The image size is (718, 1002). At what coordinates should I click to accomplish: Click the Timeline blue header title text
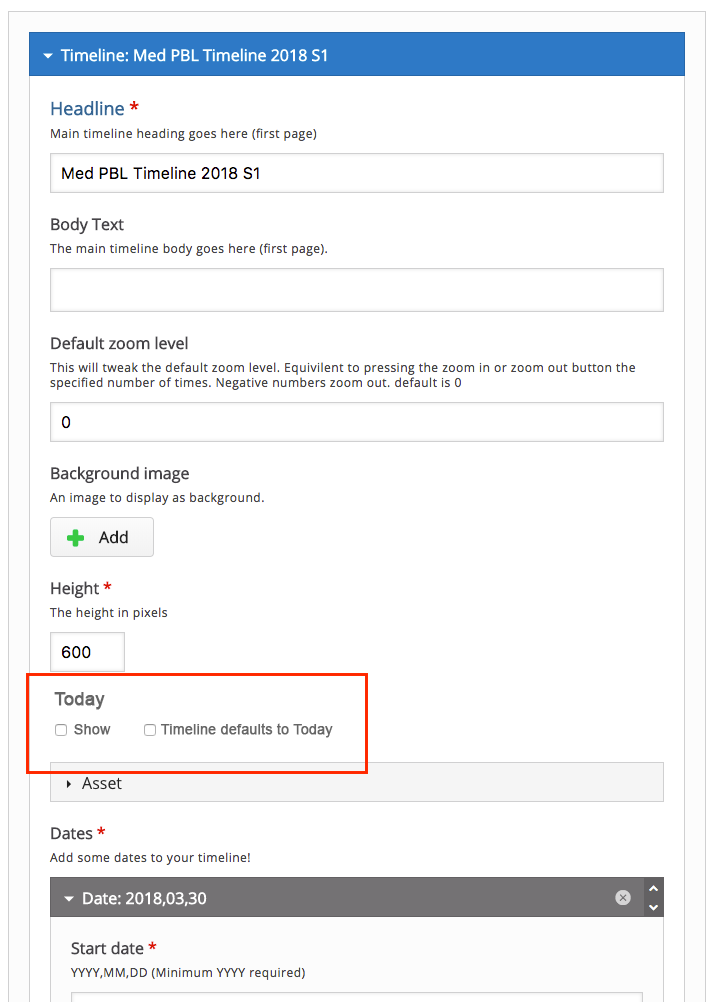(194, 56)
